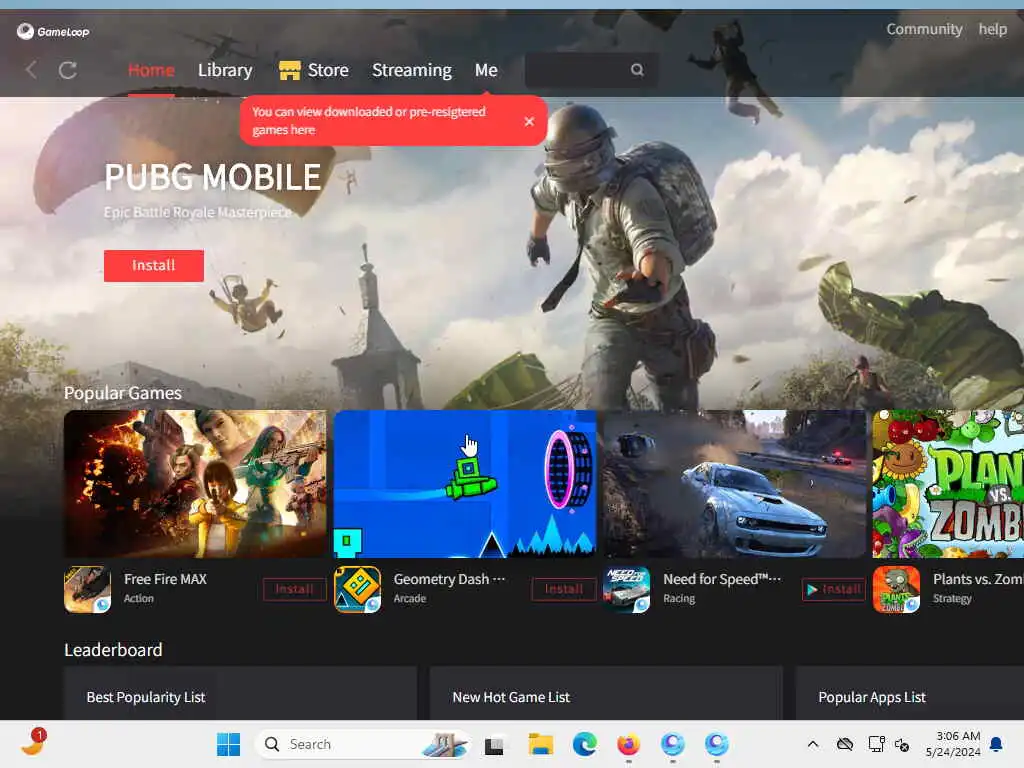1024x768 pixels.
Task: Open the clock and date flyout
Action: [x=953, y=744]
